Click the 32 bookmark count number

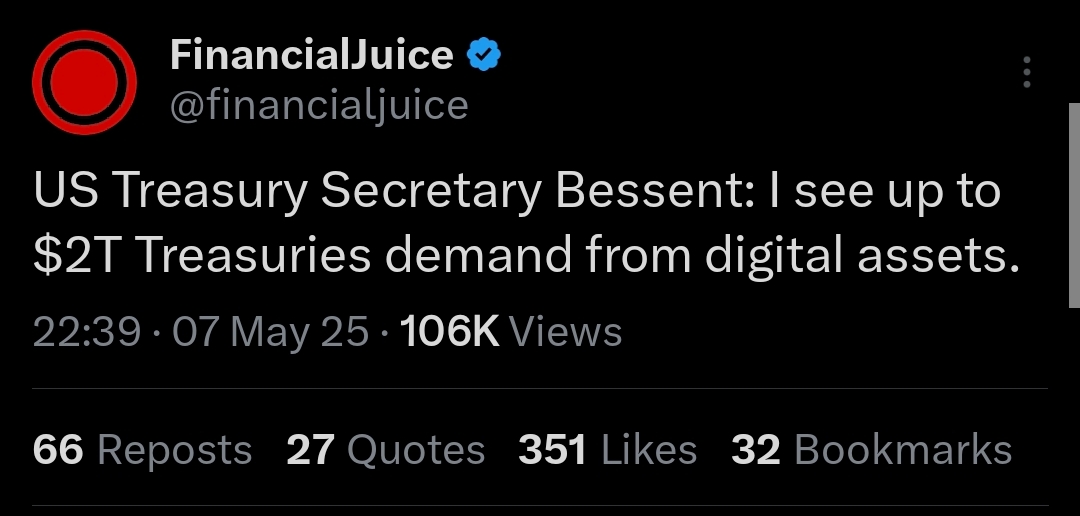tap(756, 450)
